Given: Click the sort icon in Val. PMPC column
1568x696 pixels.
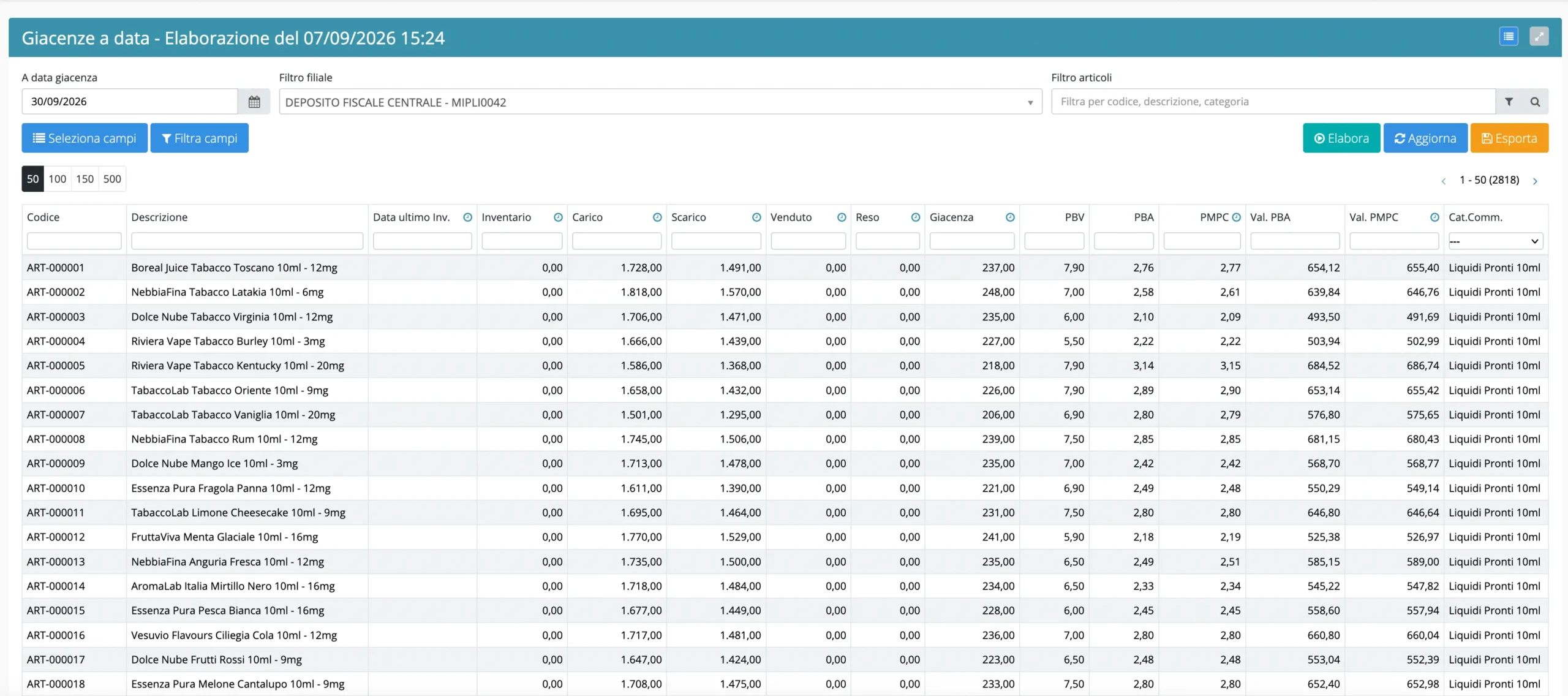Looking at the screenshot, I should click(1434, 217).
